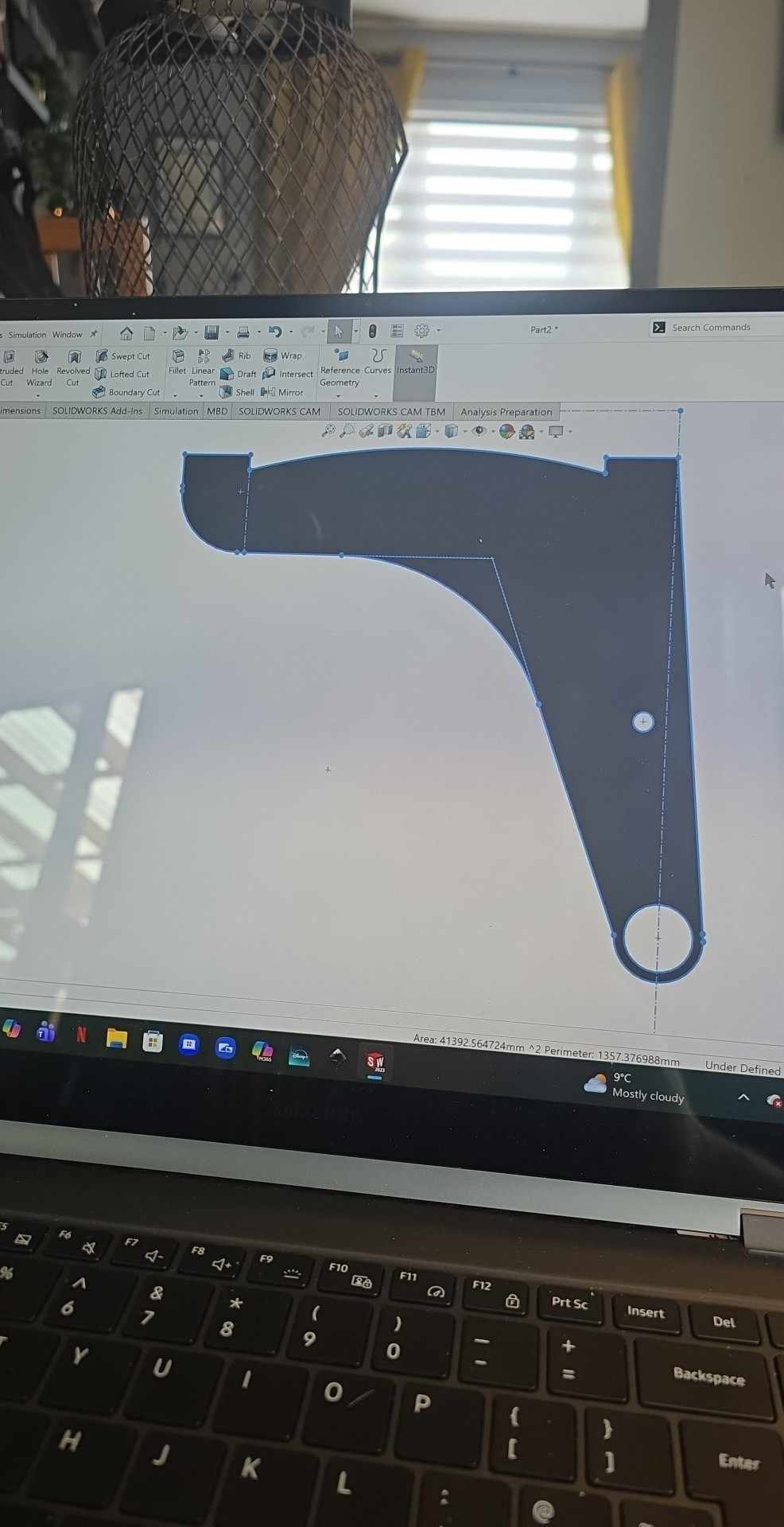Click Zoom to Fit in view toolbar

point(328,431)
